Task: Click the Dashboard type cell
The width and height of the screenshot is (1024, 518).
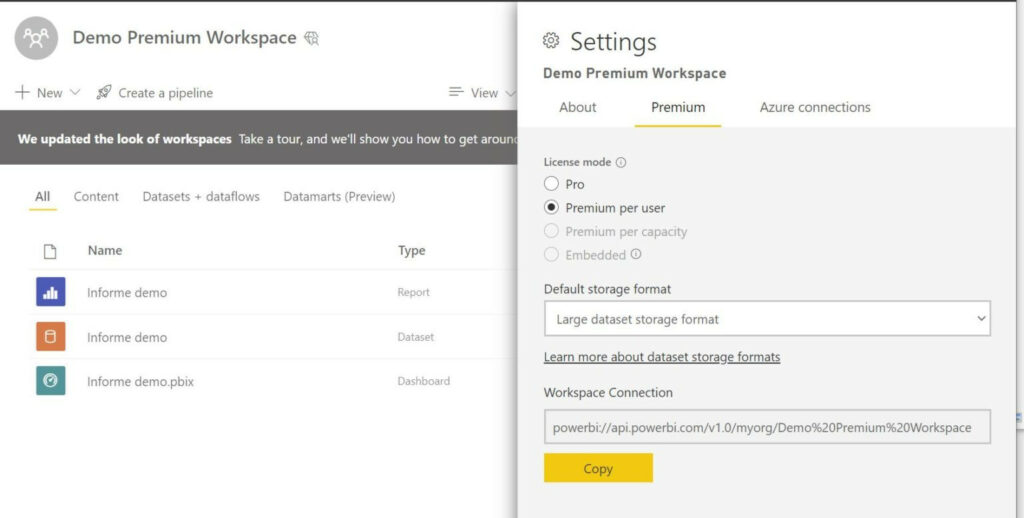Action: (x=423, y=381)
